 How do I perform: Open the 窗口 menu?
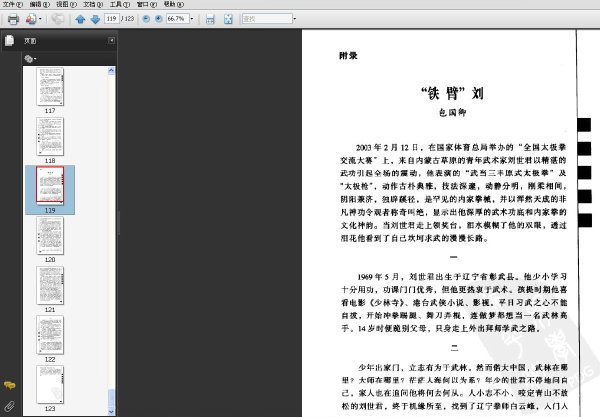pyautogui.click(x=147, y=4)
